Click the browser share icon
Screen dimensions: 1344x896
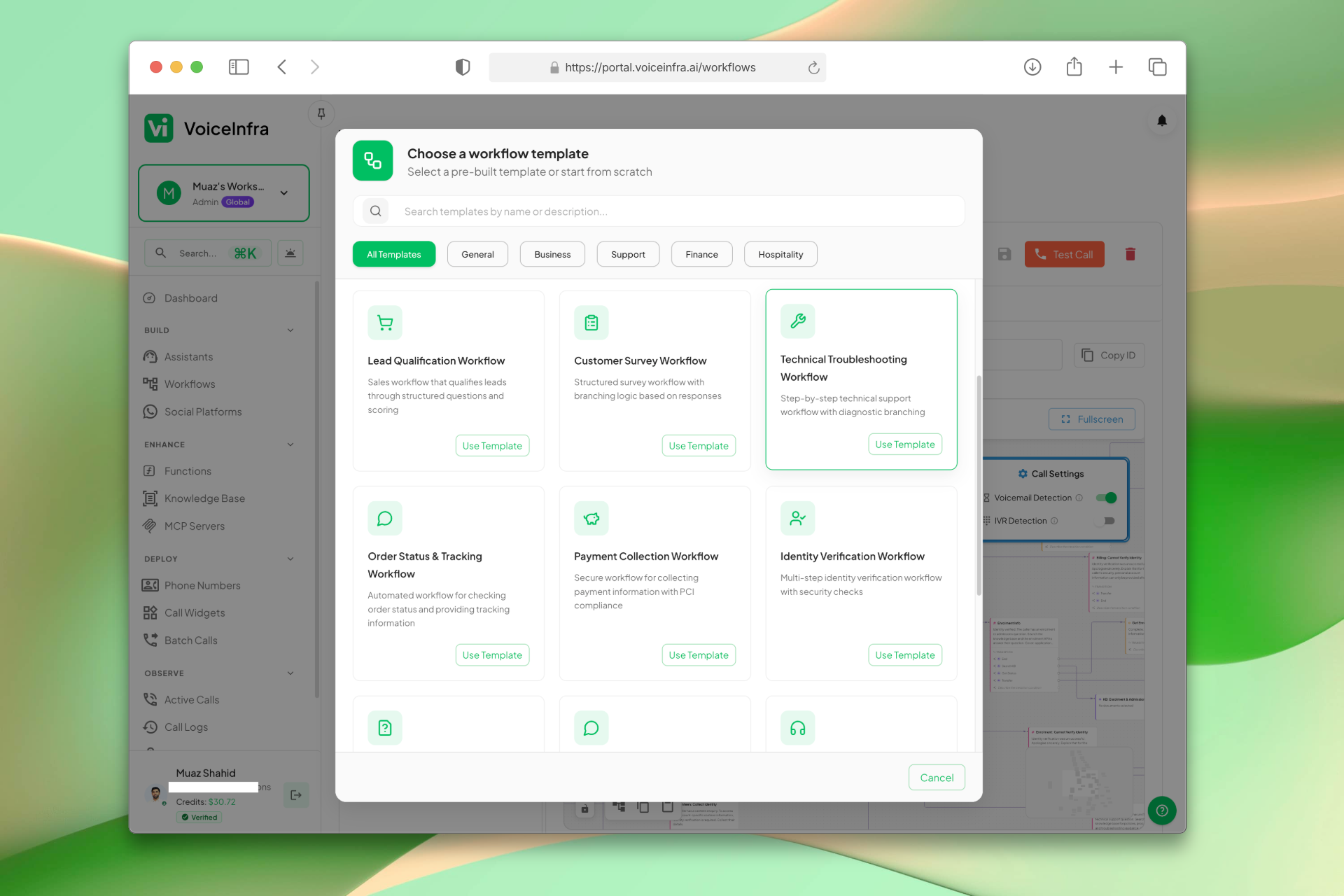[x=1074, y=66]
